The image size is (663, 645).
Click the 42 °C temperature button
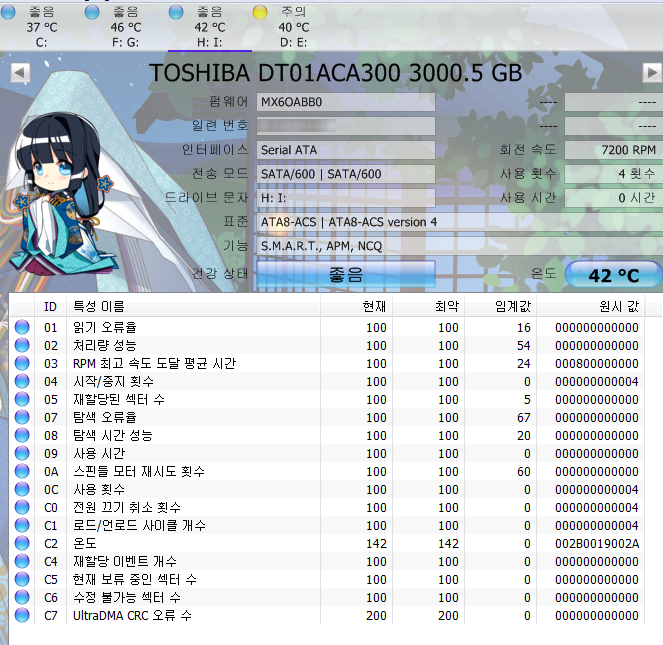(614, 275)
